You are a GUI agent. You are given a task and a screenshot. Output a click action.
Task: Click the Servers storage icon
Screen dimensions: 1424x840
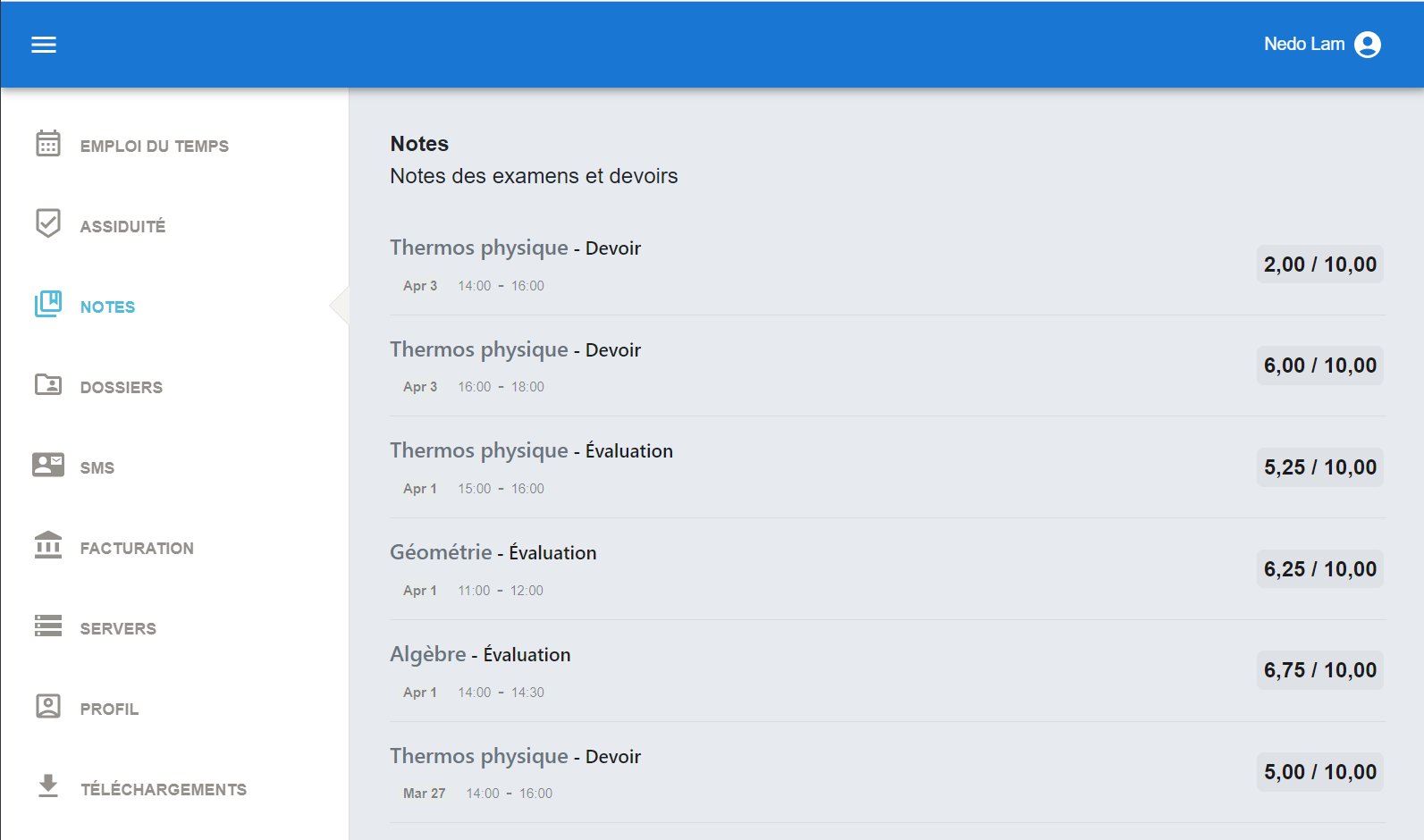point(48,626)
